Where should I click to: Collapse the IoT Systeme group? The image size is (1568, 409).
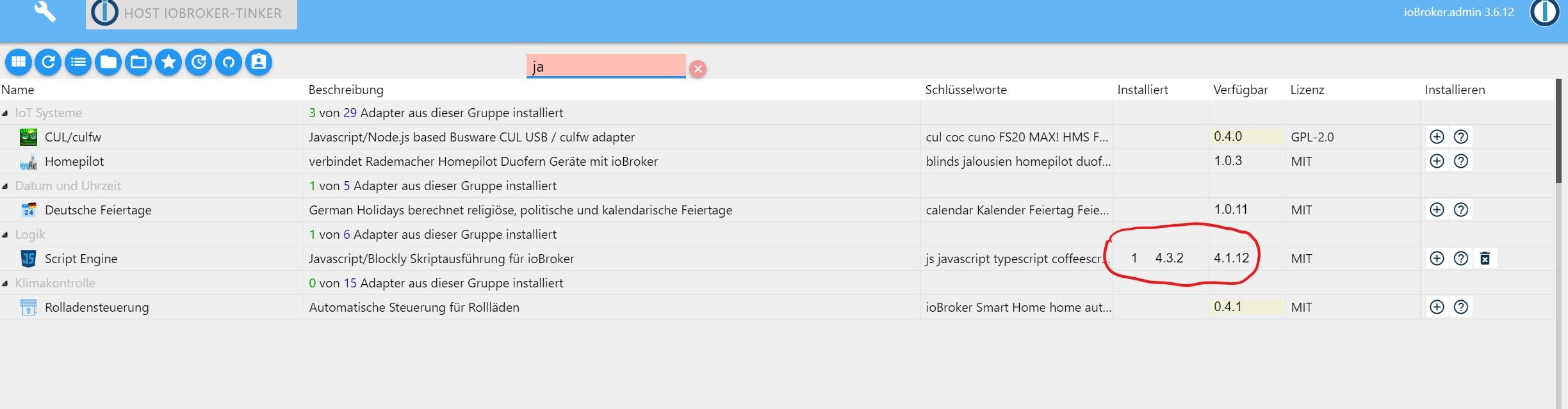5,113
